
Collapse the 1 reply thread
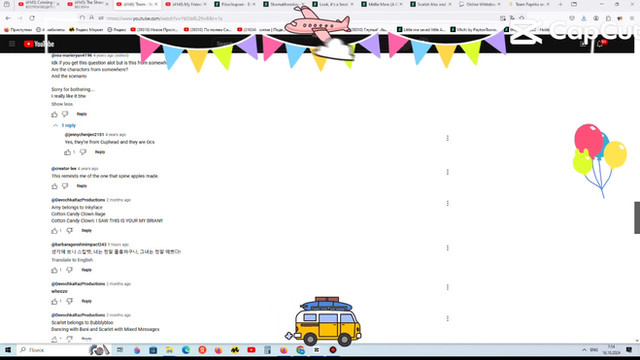tap(64, 125)
